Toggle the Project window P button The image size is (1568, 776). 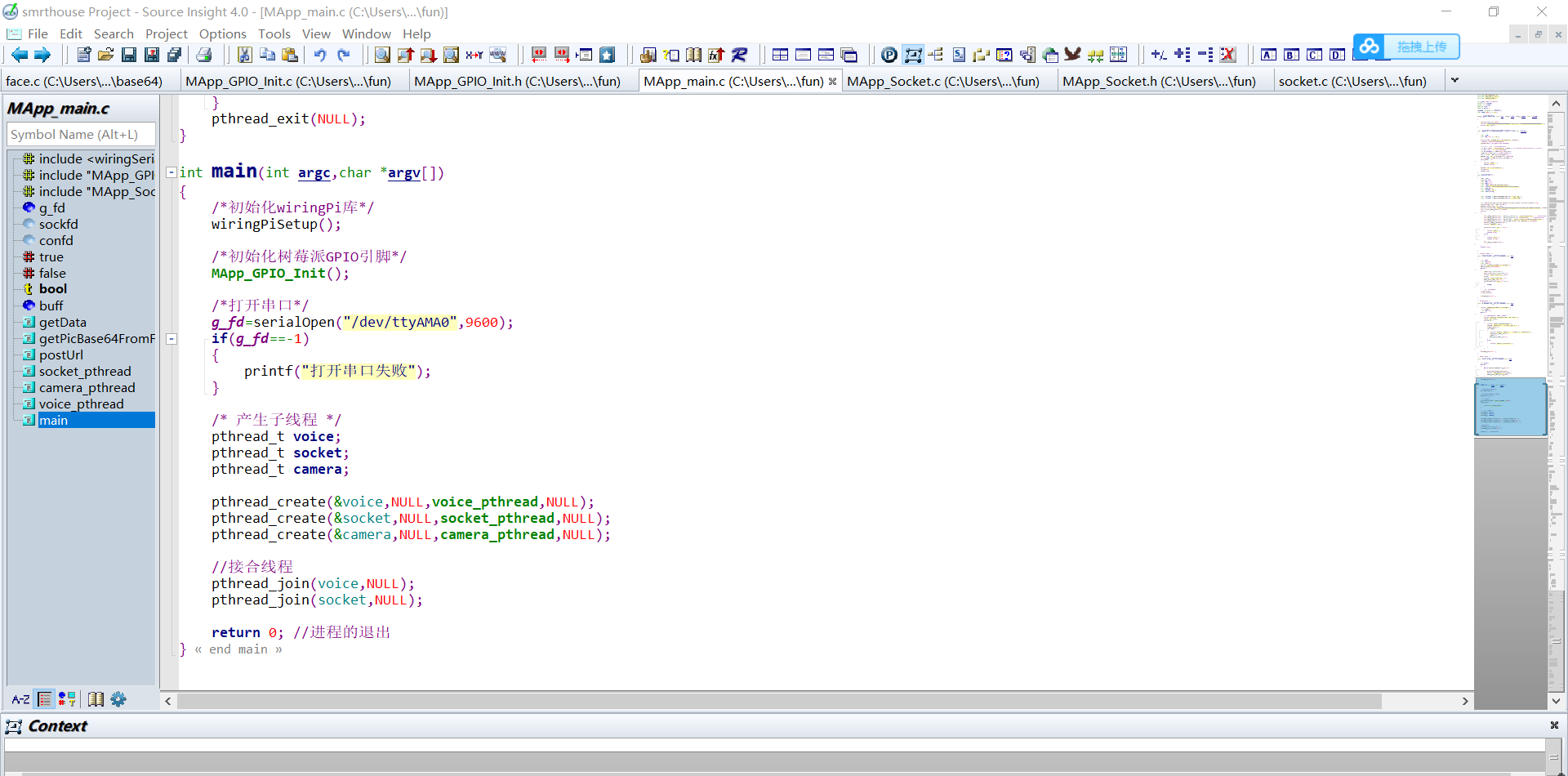(889, 55)
